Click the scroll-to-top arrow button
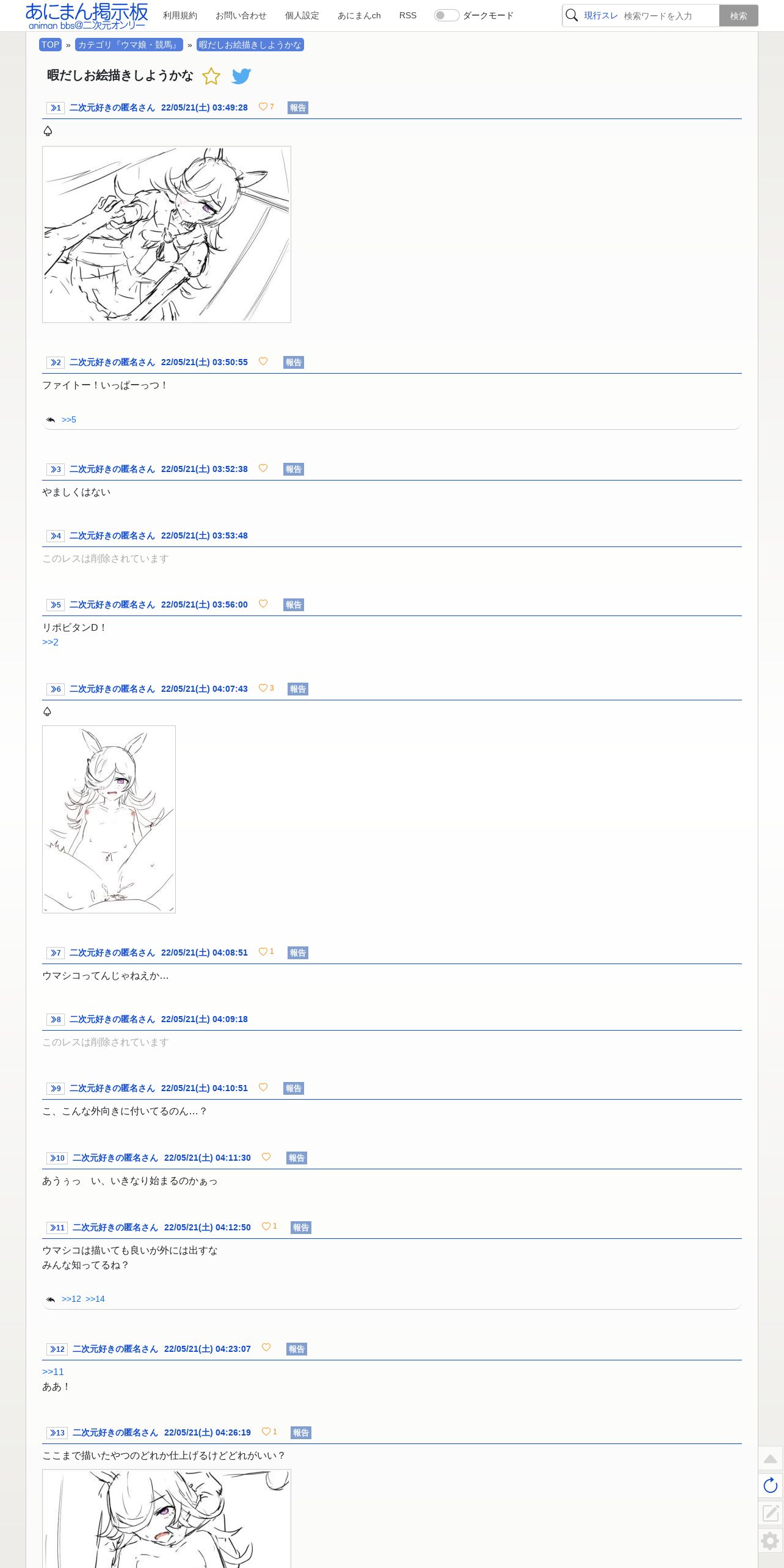Viewport: 784px width, 1568px height. pyautogui.click(x=771, y=1459)
